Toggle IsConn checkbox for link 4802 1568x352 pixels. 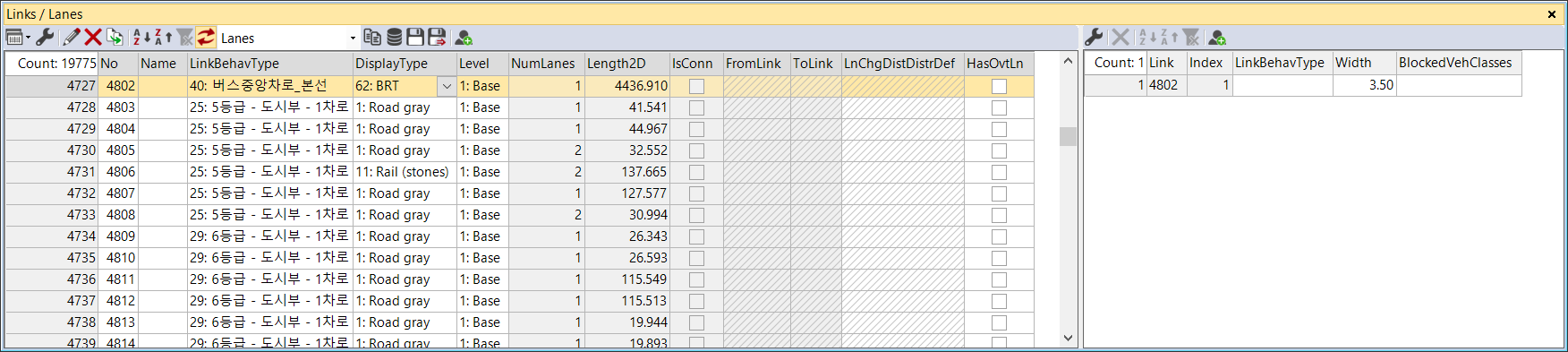[x=696, y=86]
